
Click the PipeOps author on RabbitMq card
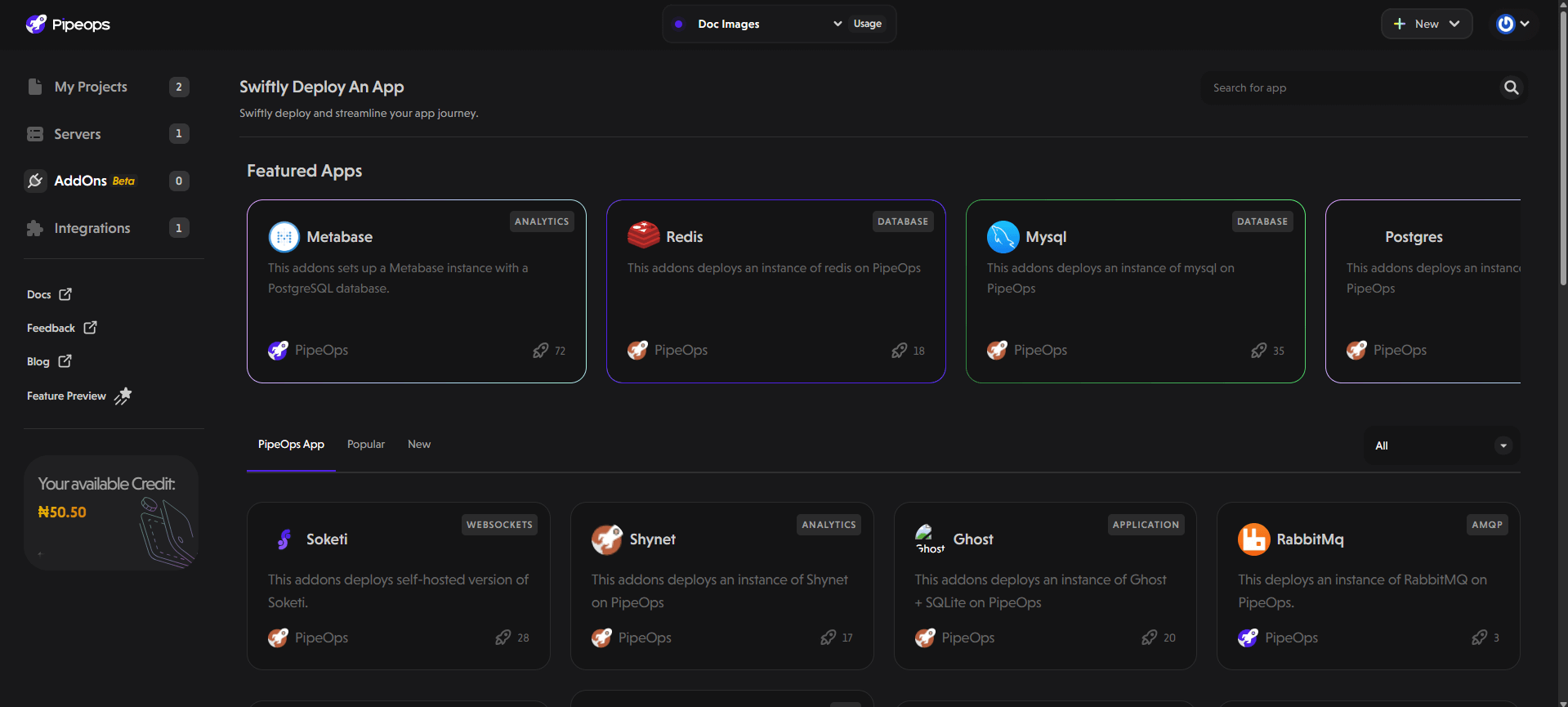point(1278,638)
